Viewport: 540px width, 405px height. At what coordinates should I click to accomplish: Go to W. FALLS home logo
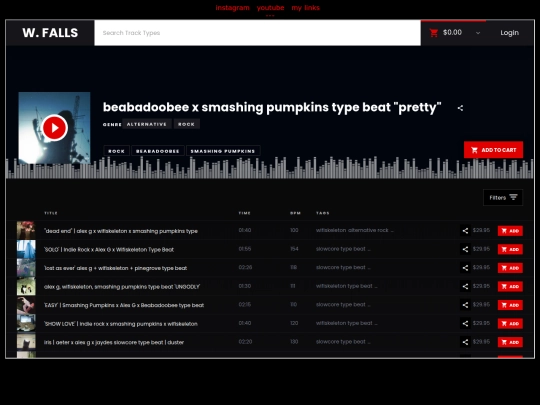click(x=50, y=33)
